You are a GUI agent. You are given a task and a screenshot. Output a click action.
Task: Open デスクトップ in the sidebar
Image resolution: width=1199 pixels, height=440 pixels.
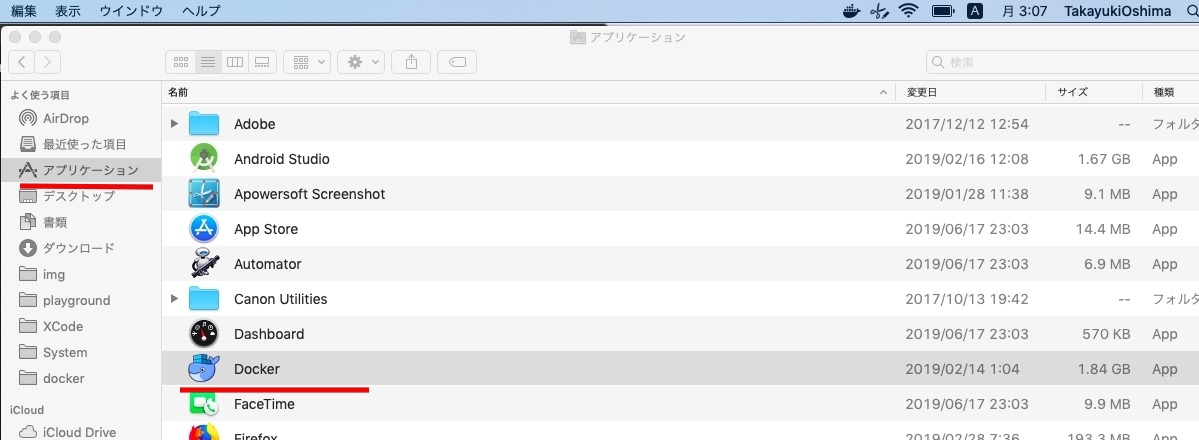tap(80, 196)
